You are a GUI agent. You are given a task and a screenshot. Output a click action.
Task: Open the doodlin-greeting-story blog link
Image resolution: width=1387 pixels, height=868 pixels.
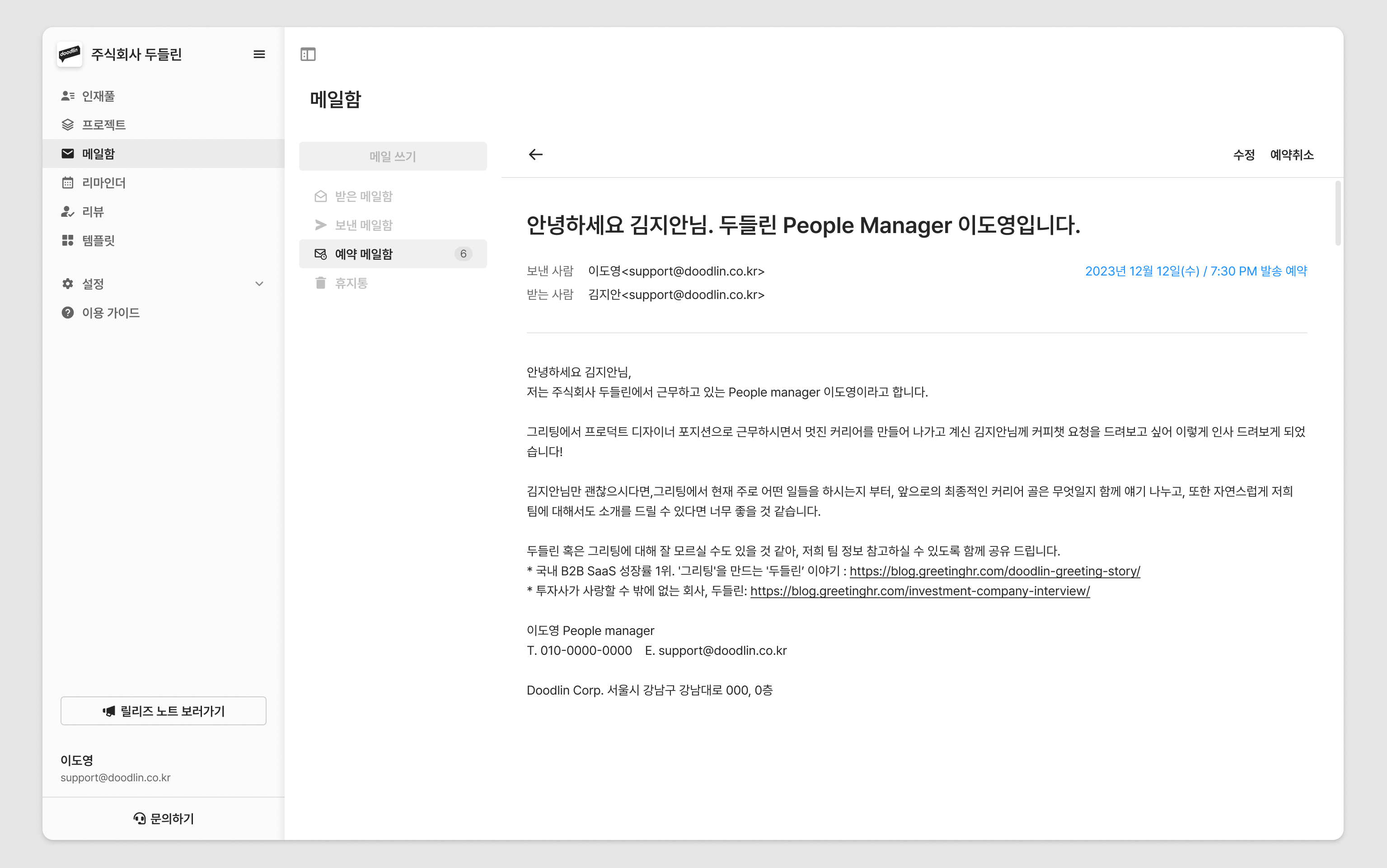click(x=995, y=571)
